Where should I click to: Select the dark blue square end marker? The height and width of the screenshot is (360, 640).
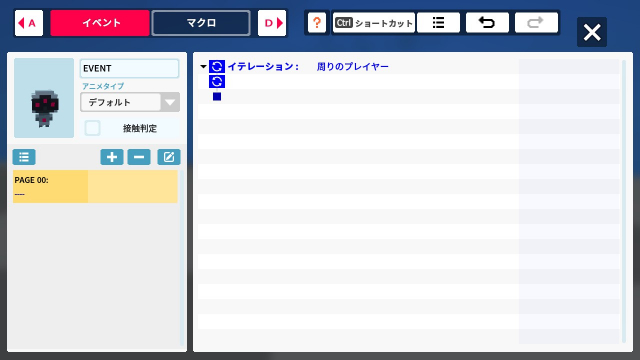coord(217,97)
